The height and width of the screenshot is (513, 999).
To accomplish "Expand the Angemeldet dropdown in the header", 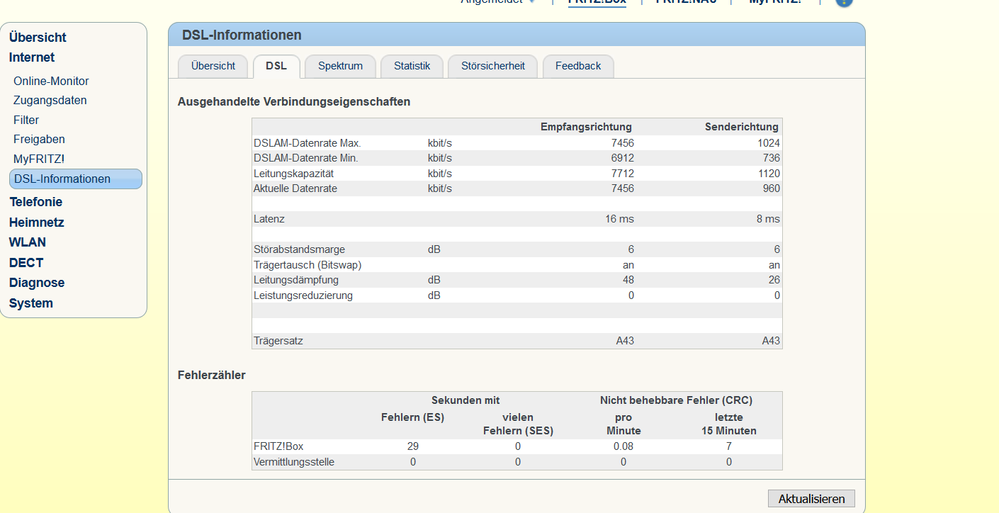I will tap(498, 2).
